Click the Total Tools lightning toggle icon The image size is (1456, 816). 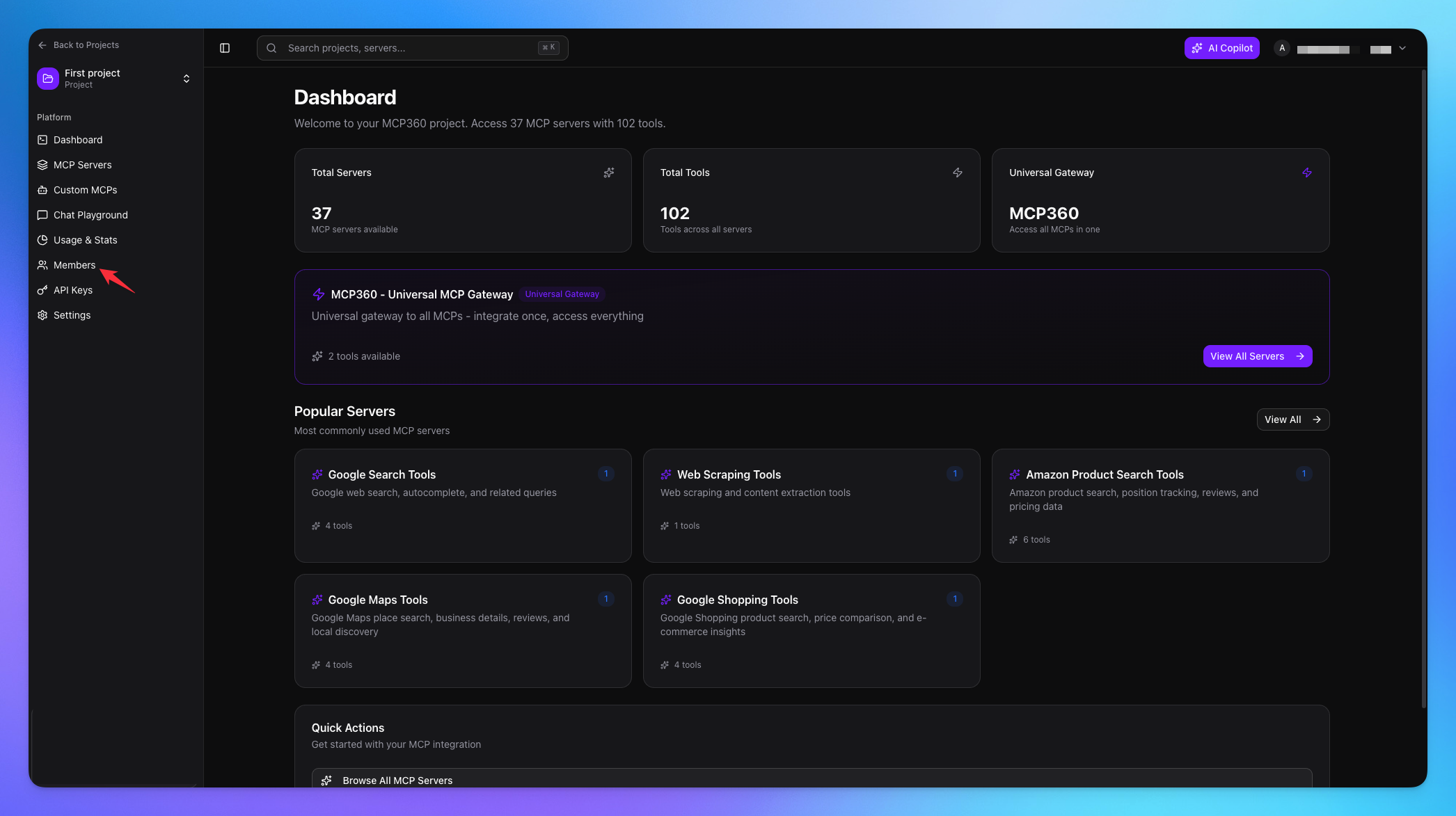point(958,173)
